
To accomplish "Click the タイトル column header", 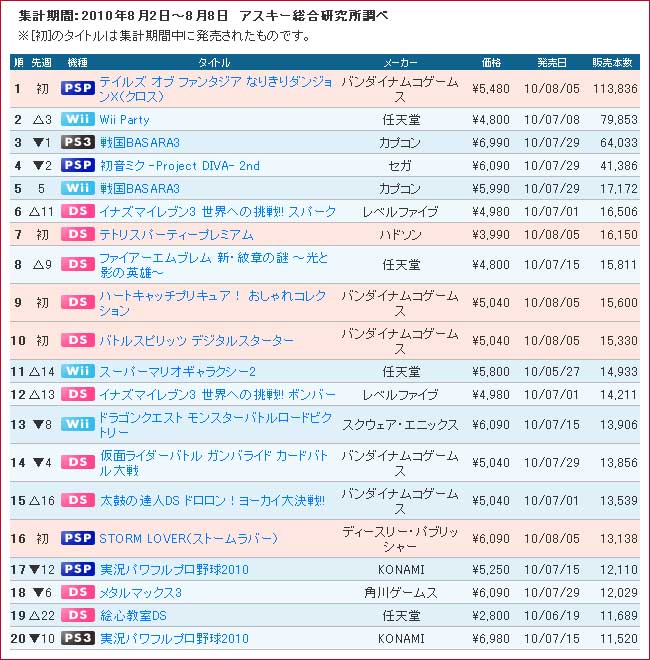I will point(214,63).
